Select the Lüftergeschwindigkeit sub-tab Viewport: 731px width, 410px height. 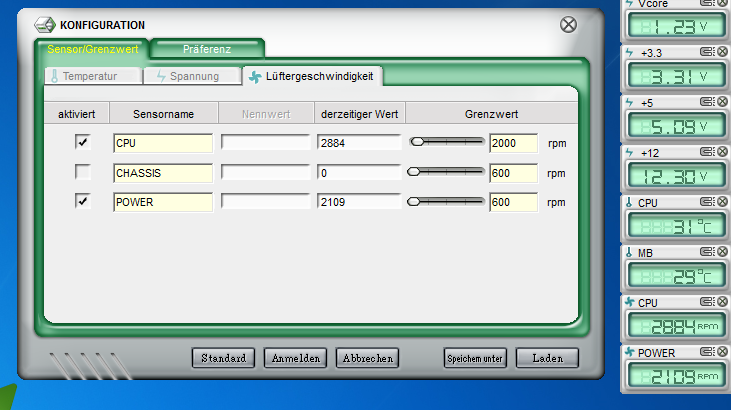tap(313, 76)
